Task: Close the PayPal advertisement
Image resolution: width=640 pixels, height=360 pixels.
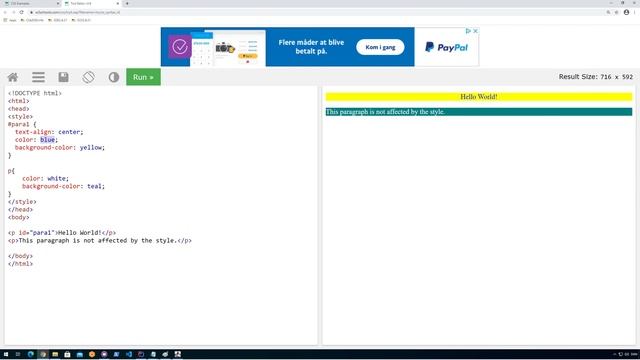Action: 475,31
